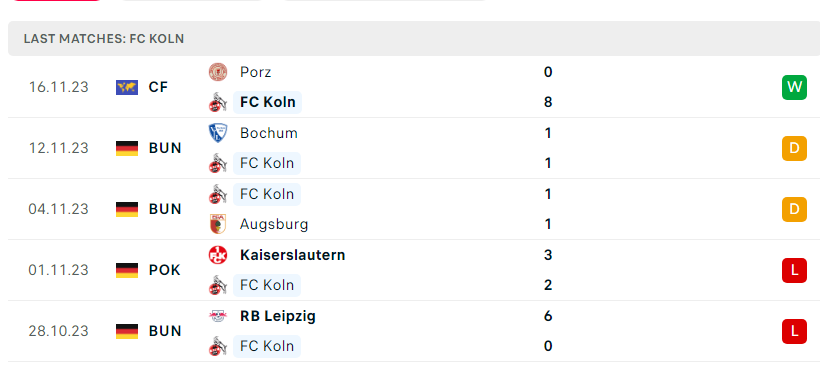This screenshot has width=820, height=373.
Task: Click the Bochum team crest icon
Action: [218, 133]
